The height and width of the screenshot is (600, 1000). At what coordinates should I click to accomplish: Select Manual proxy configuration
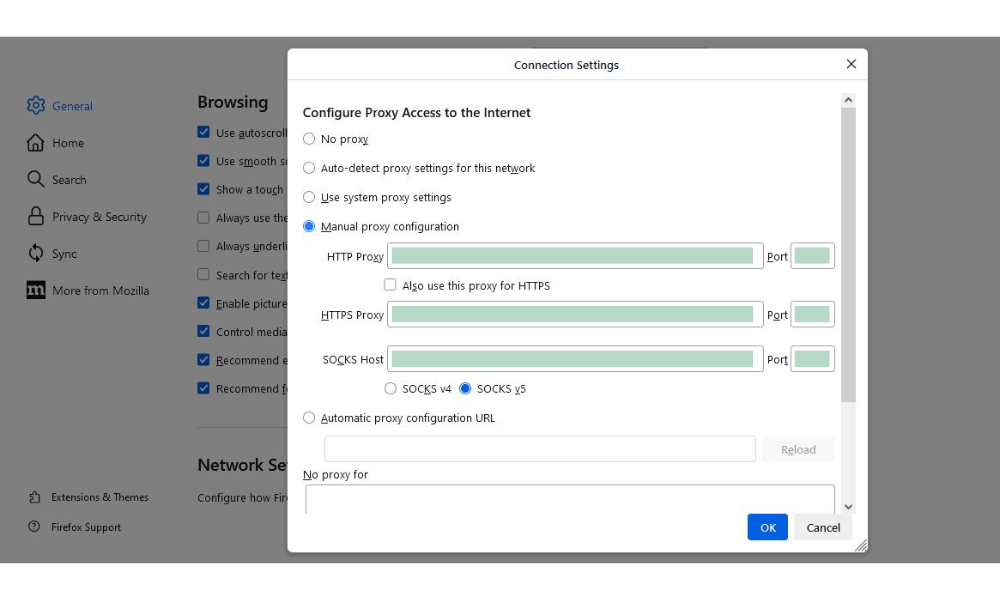click(309, 226)
